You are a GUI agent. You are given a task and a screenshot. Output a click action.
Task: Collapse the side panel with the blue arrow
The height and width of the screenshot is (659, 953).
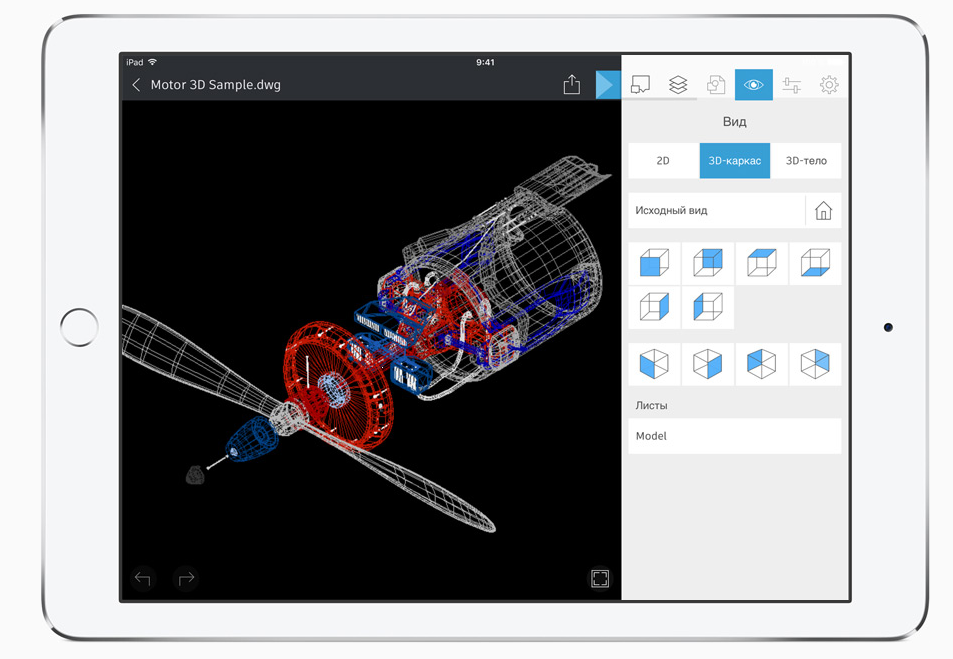(606, 85)
